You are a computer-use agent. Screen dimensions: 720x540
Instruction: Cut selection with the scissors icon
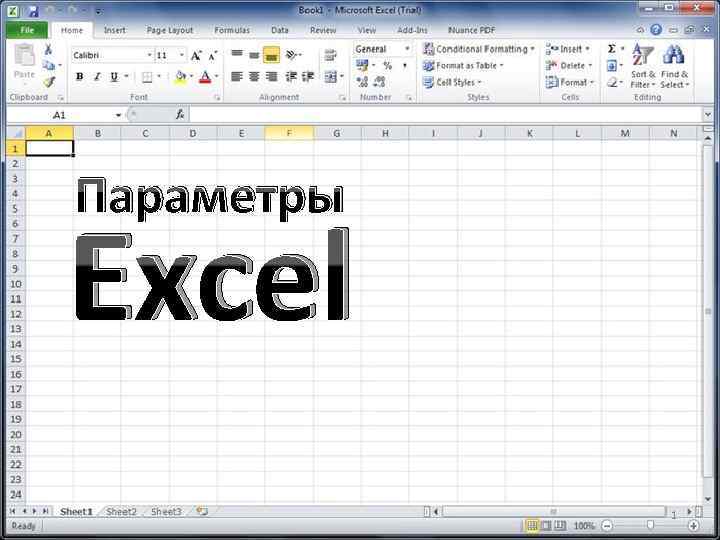point(48,49)
